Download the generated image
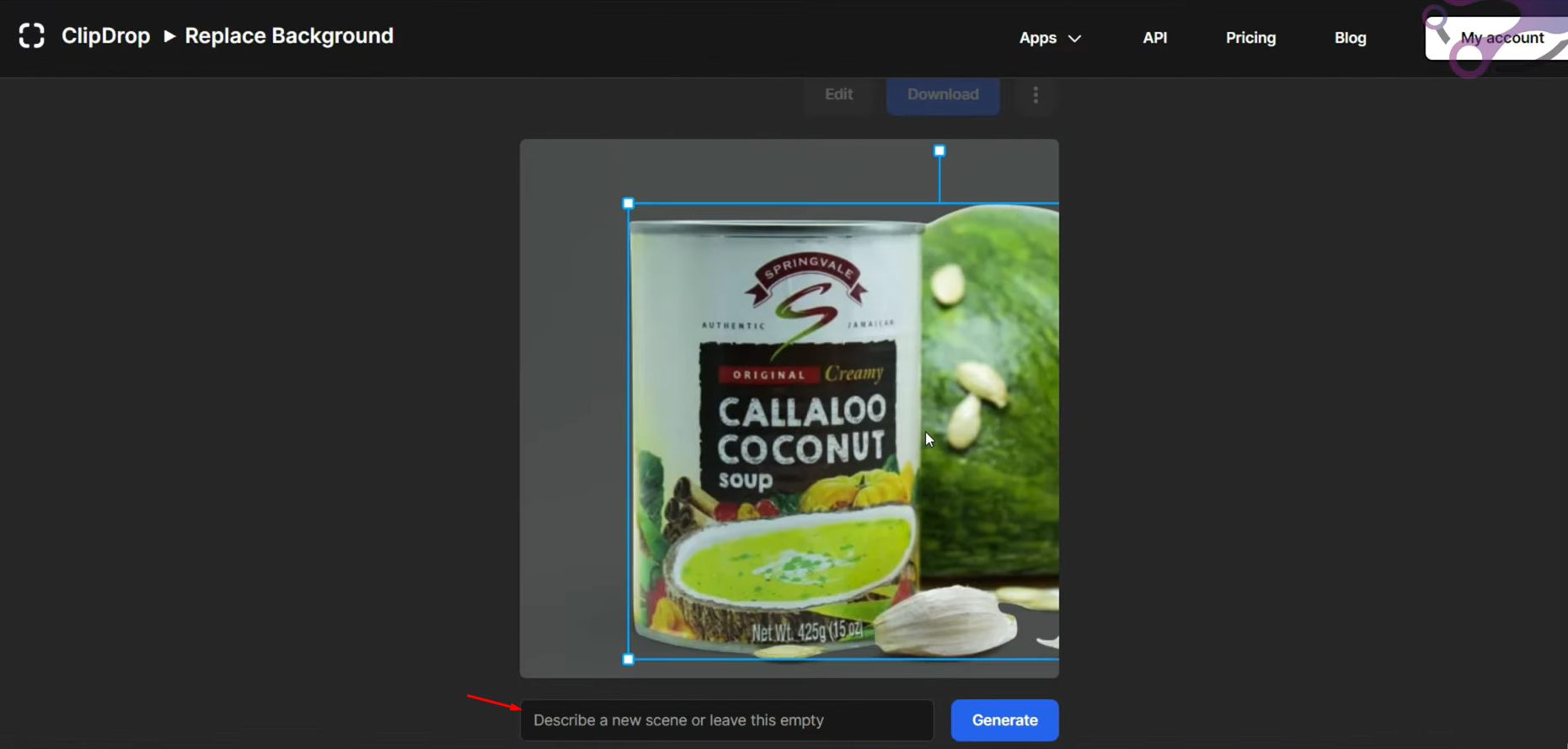The image size is (1568, 749). pyautogui.click(x=943, y=94)
